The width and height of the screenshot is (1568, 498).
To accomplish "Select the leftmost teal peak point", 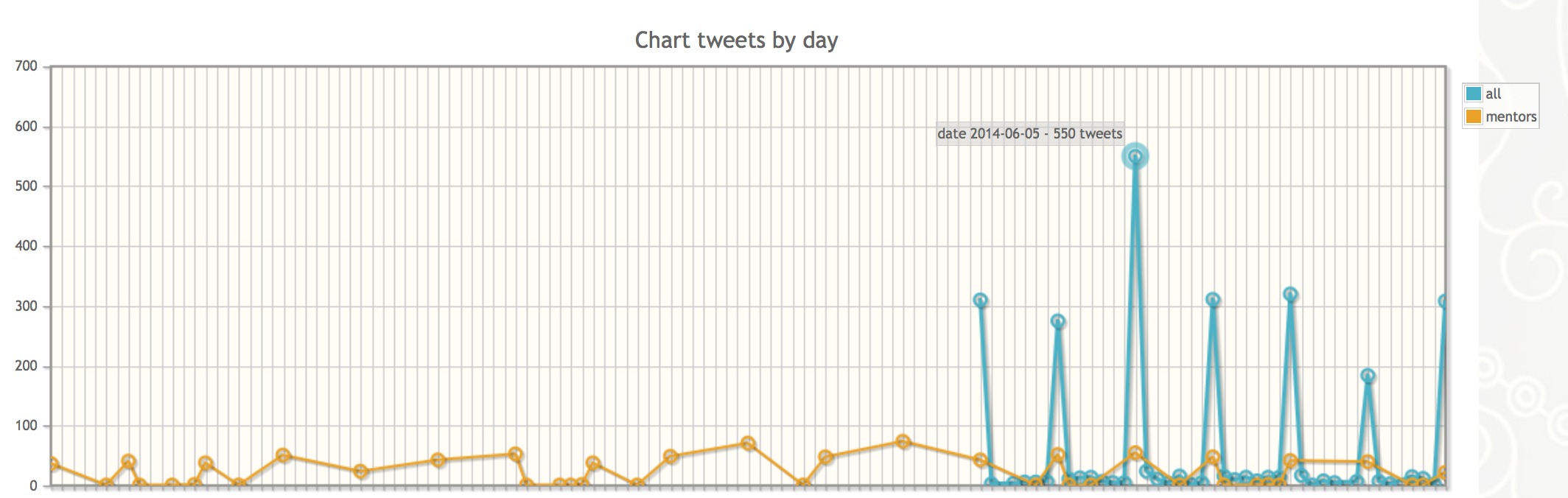I will tap(980, 300).
